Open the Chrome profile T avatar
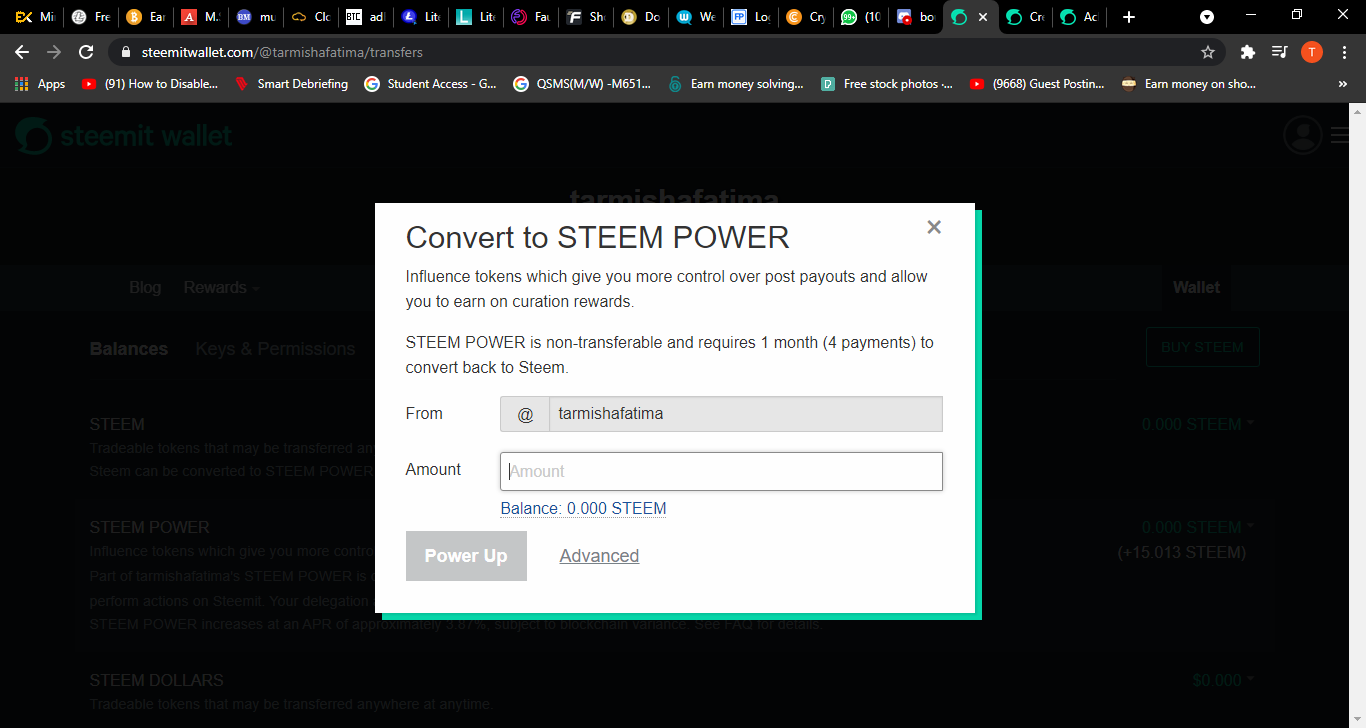Viewport: 1366px width, 728px height. (x=1311, y=52)
